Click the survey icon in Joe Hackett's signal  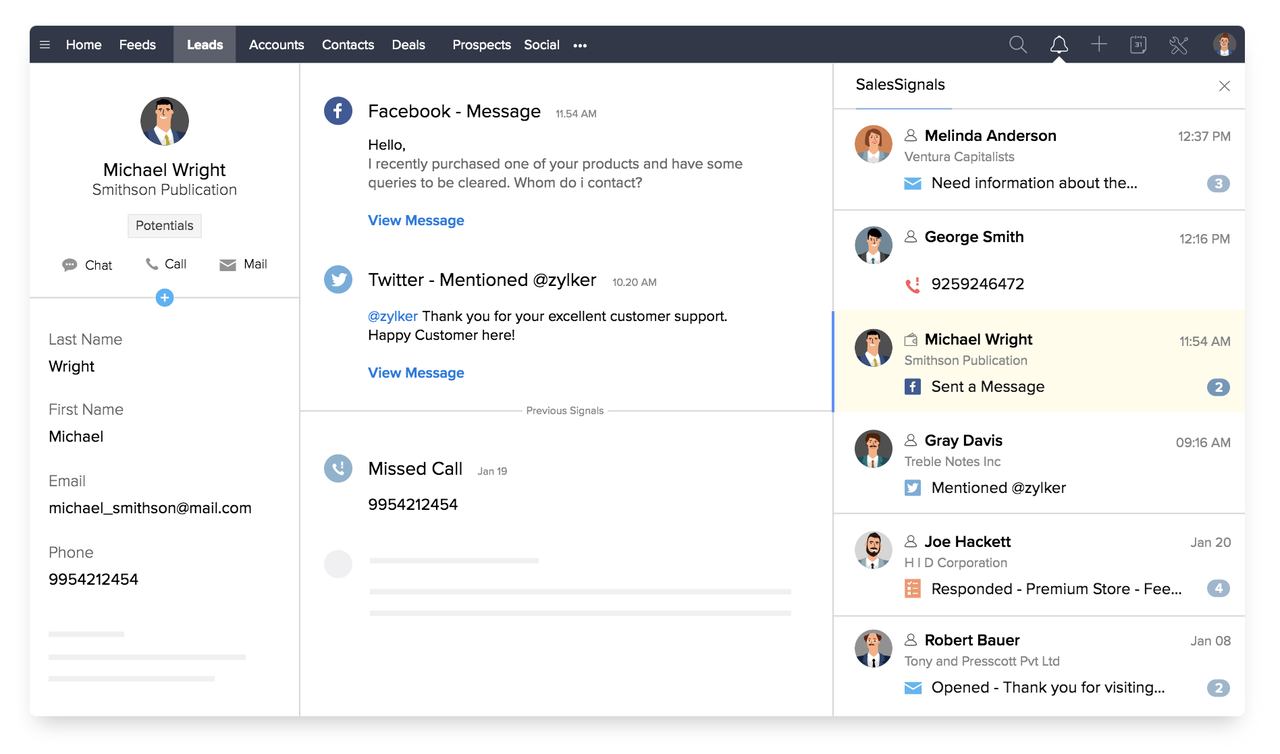tap(913, 589)
